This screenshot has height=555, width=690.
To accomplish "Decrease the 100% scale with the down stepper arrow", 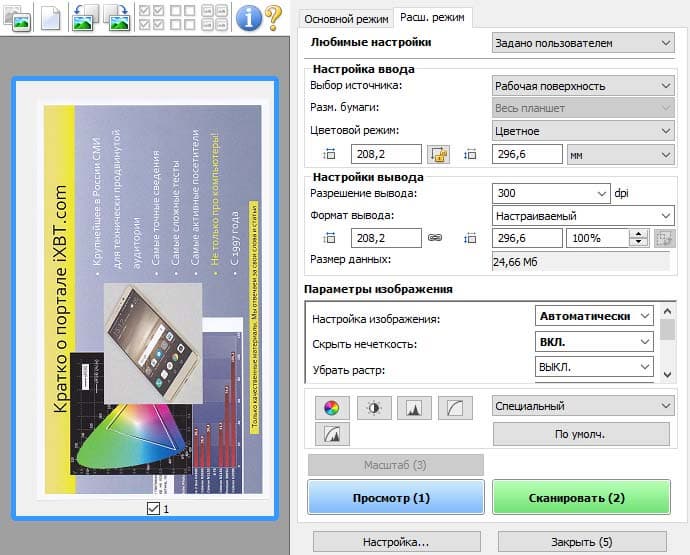I will click(x=639, y=243).
